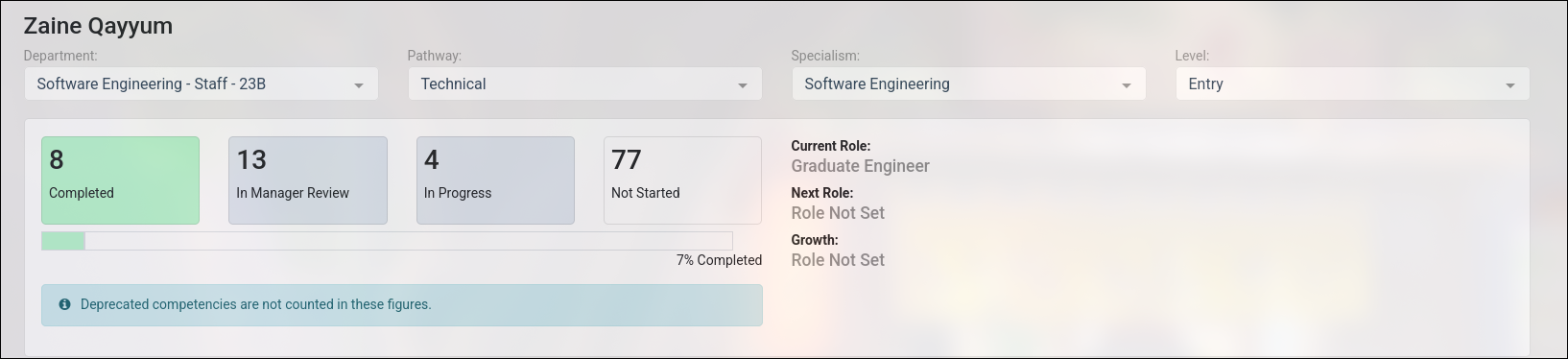Screen dimensions: 1568x359
Task: Click the Department dropdown arrow
Action: [x=359, y=85]
